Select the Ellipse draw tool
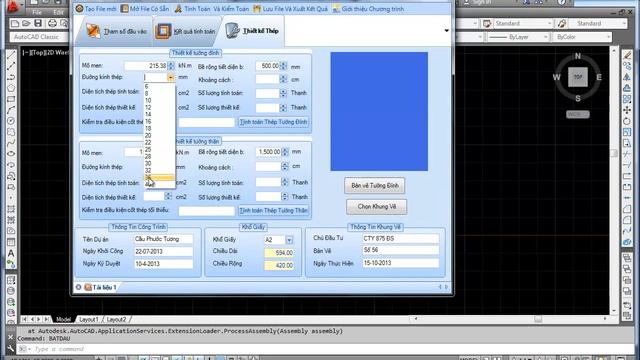This screenshot has width=640, height=360. [x=11, y=154]
